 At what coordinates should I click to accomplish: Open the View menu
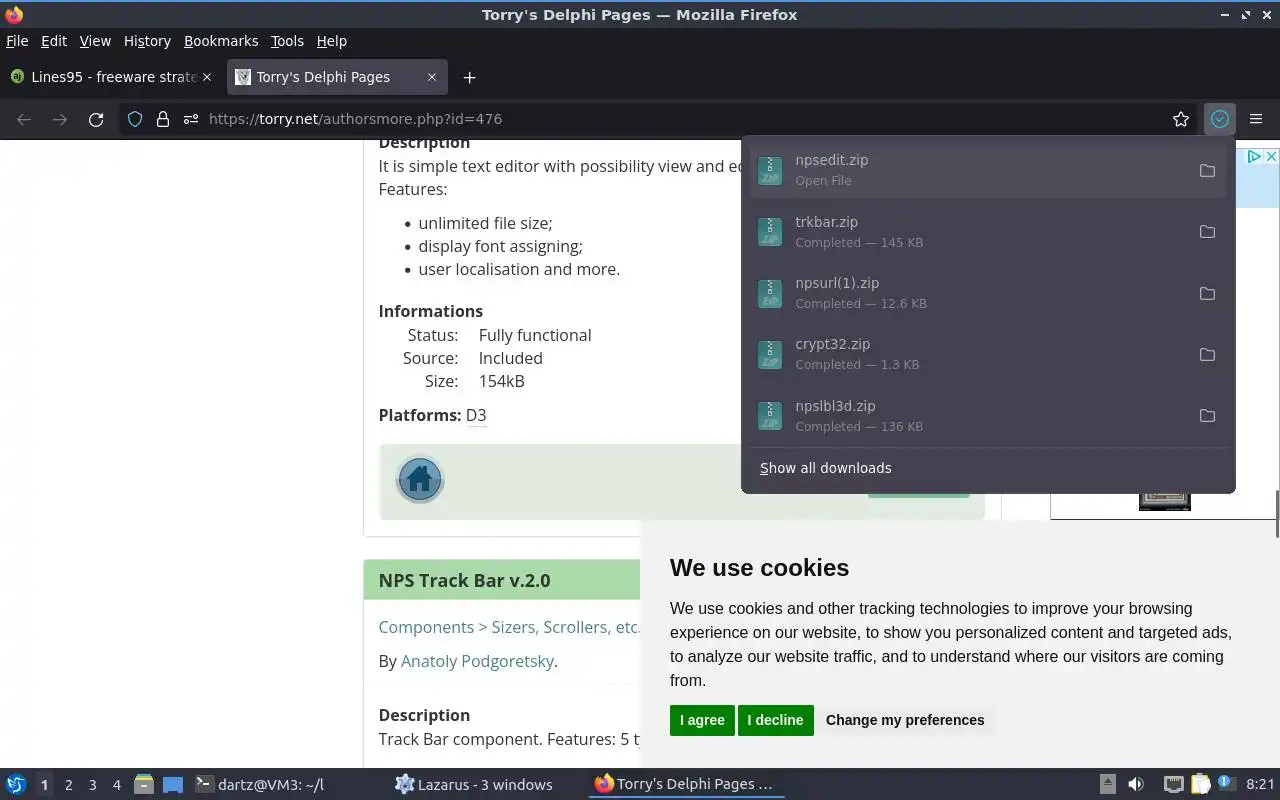point(95,41)
